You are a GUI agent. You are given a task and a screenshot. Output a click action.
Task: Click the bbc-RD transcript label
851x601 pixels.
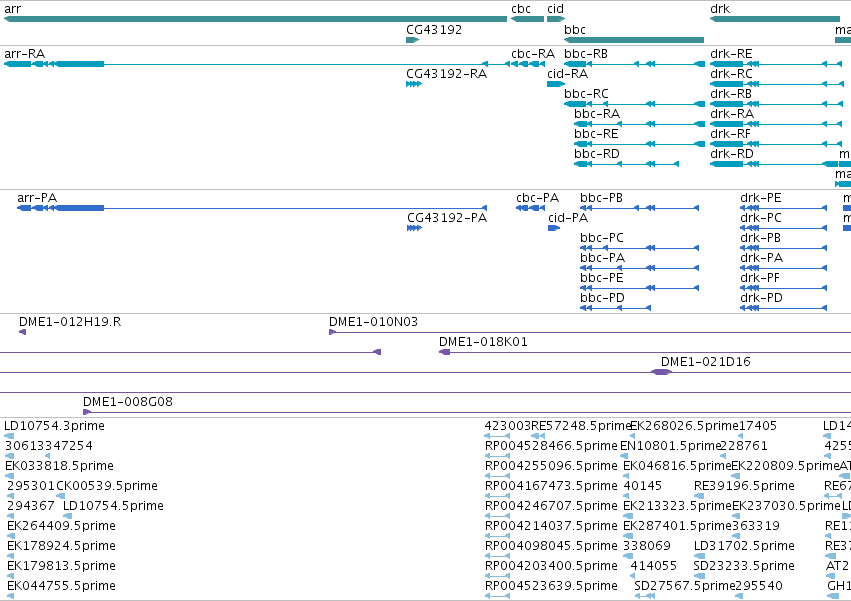tap(596, 154)
